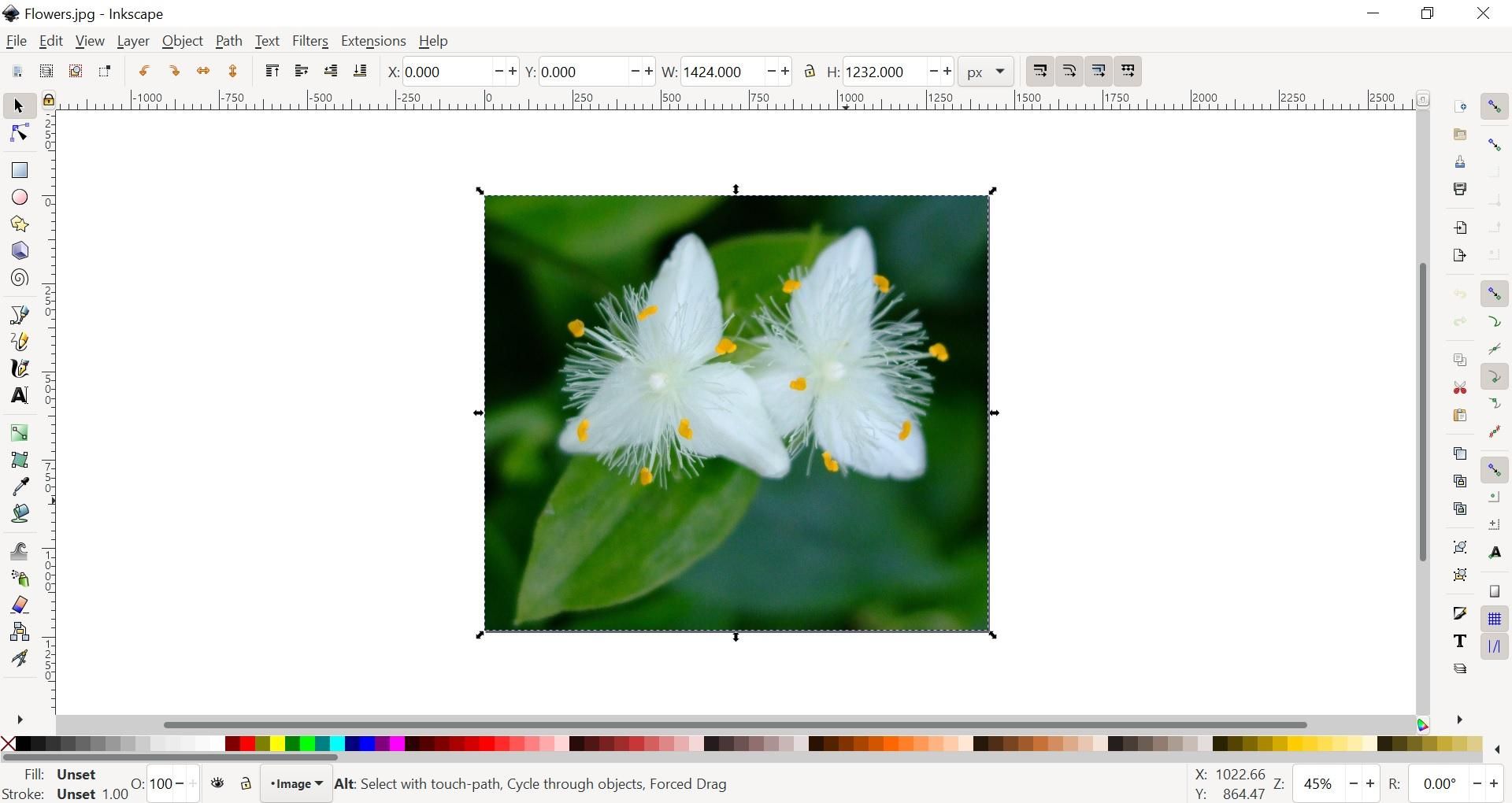The image size is (1512, 803).
Task: Open the Path menu
Action: tap(228, 41)
